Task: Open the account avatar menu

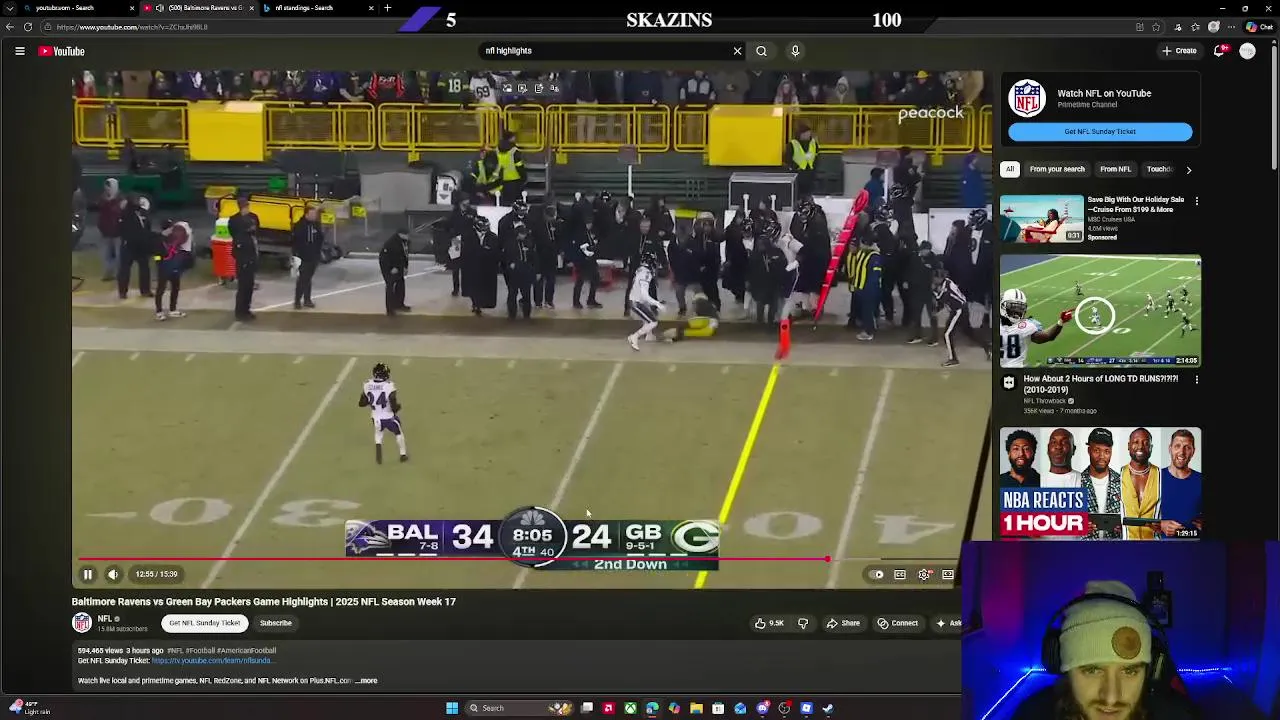Action: 1247,51
